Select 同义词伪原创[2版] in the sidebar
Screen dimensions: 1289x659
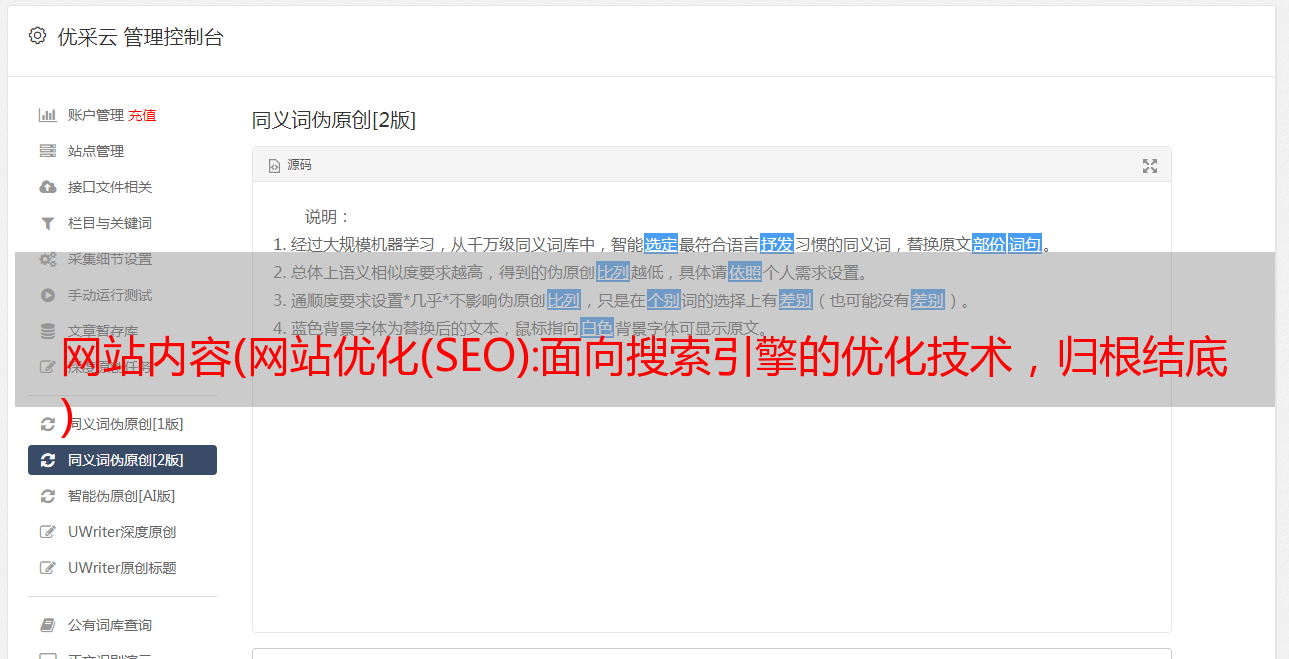[122, 460]
